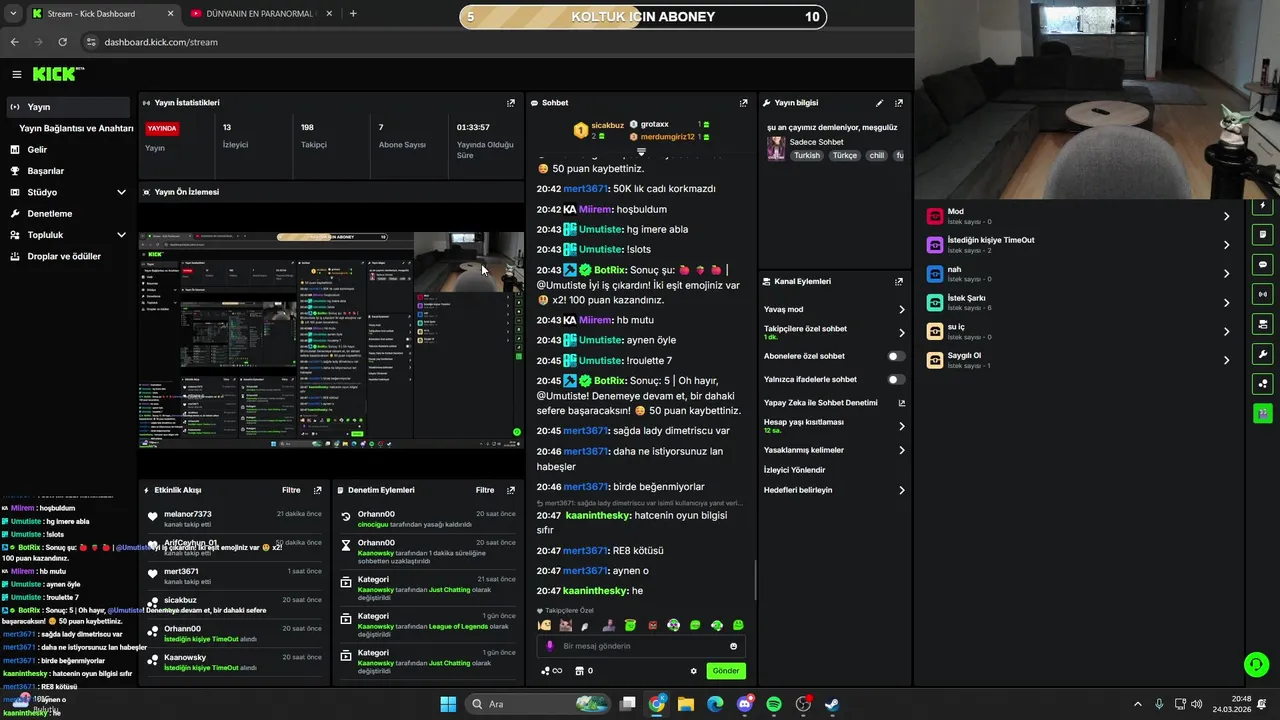Click the solid green clapperboard widget icon
Viewport: 1280px width, 720px height.
pos(1263,413)
